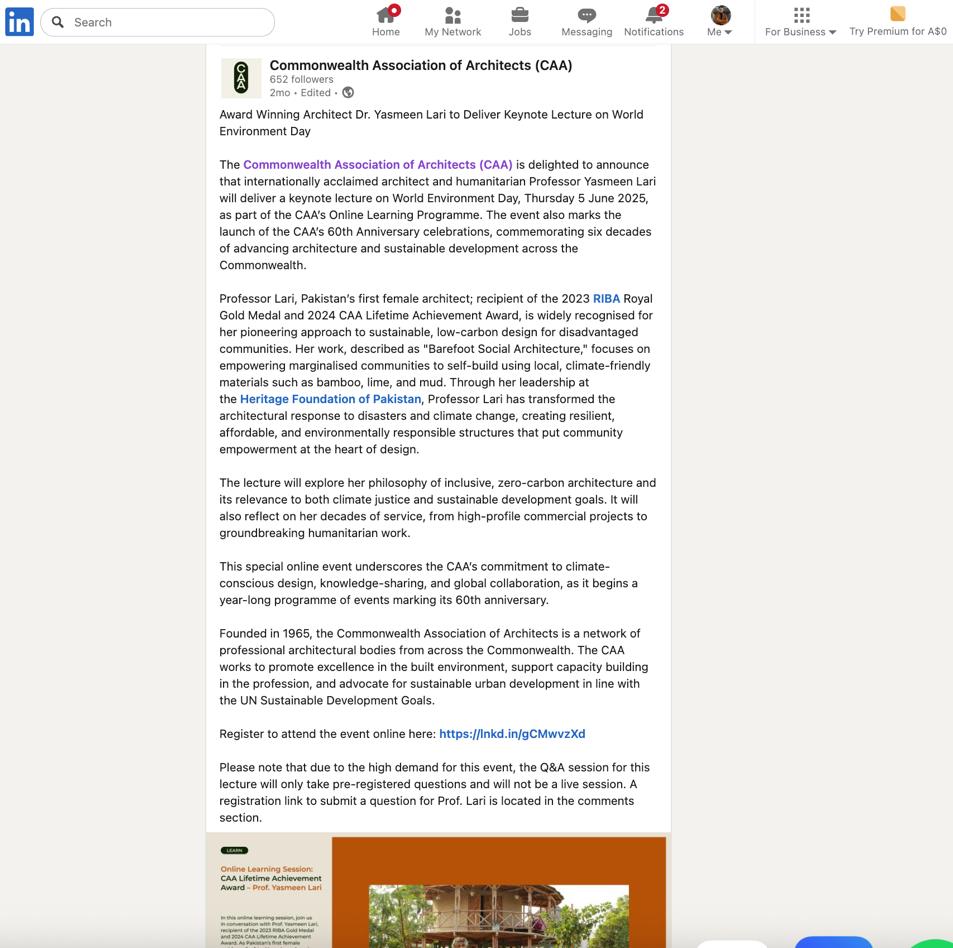
Task: Open the purple CAA mention link in post
Action: click(377, 165)
